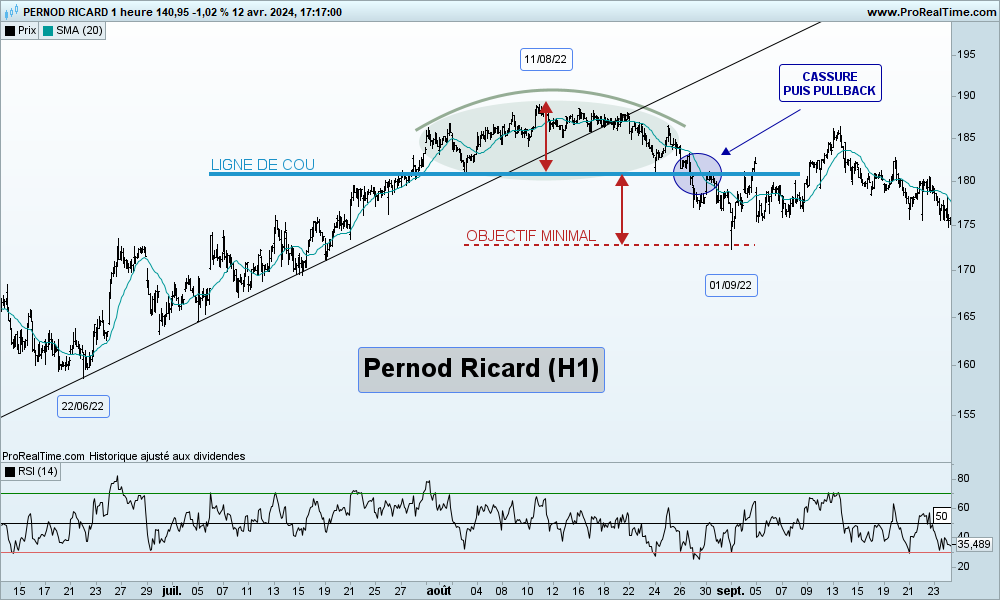1000x600 pixels.
Task: Click the 190 price axis value
Action: coord(966,96)
